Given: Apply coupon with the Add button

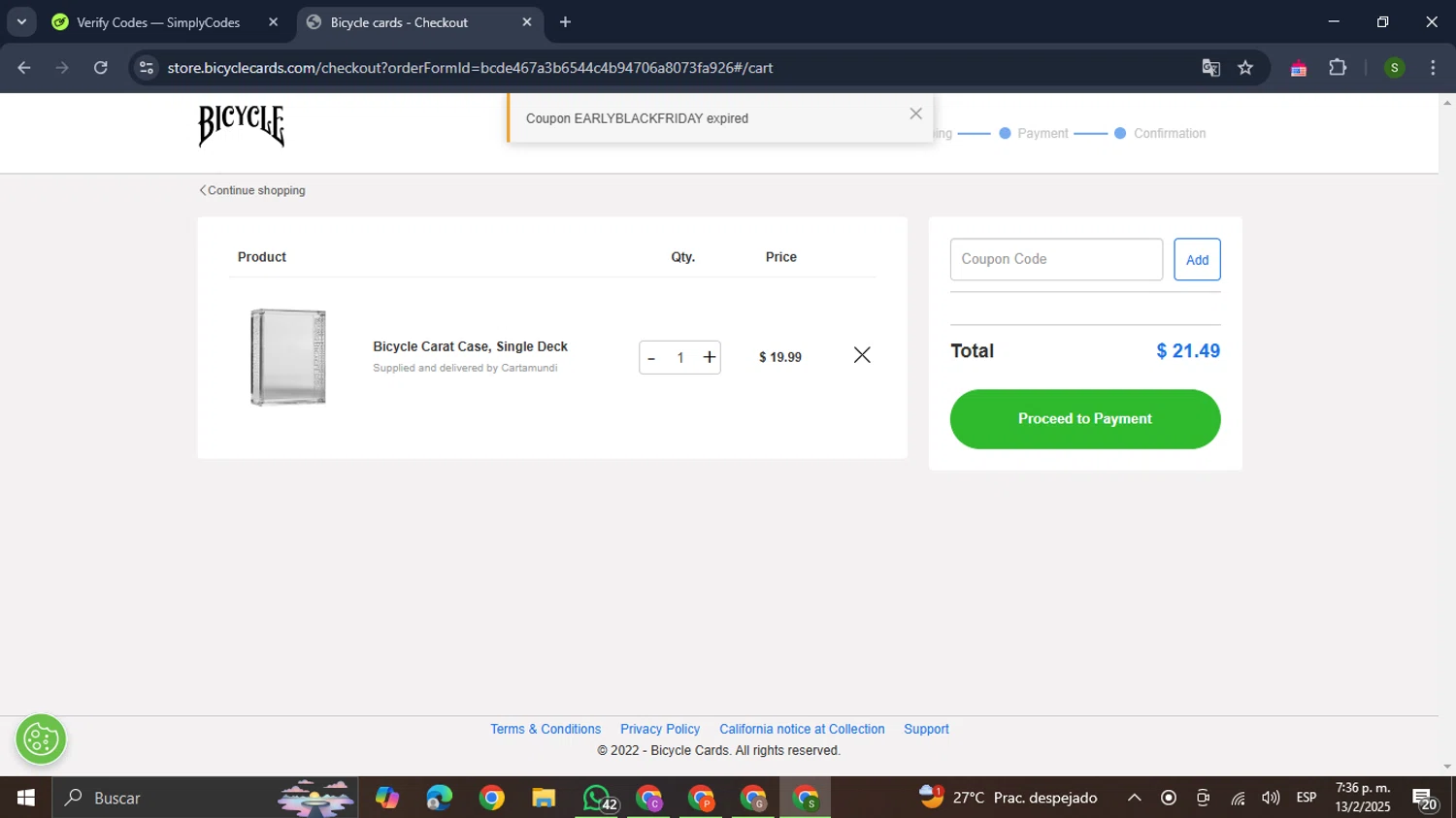Looking at the screenshot, I should 1197,259.
